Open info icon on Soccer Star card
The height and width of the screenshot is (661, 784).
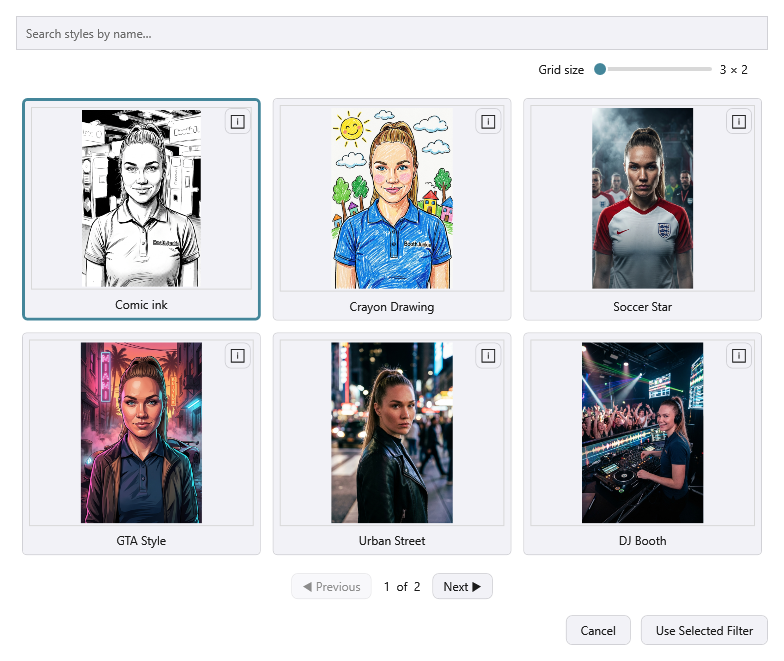pyautogui.click(x=738, y=122)
